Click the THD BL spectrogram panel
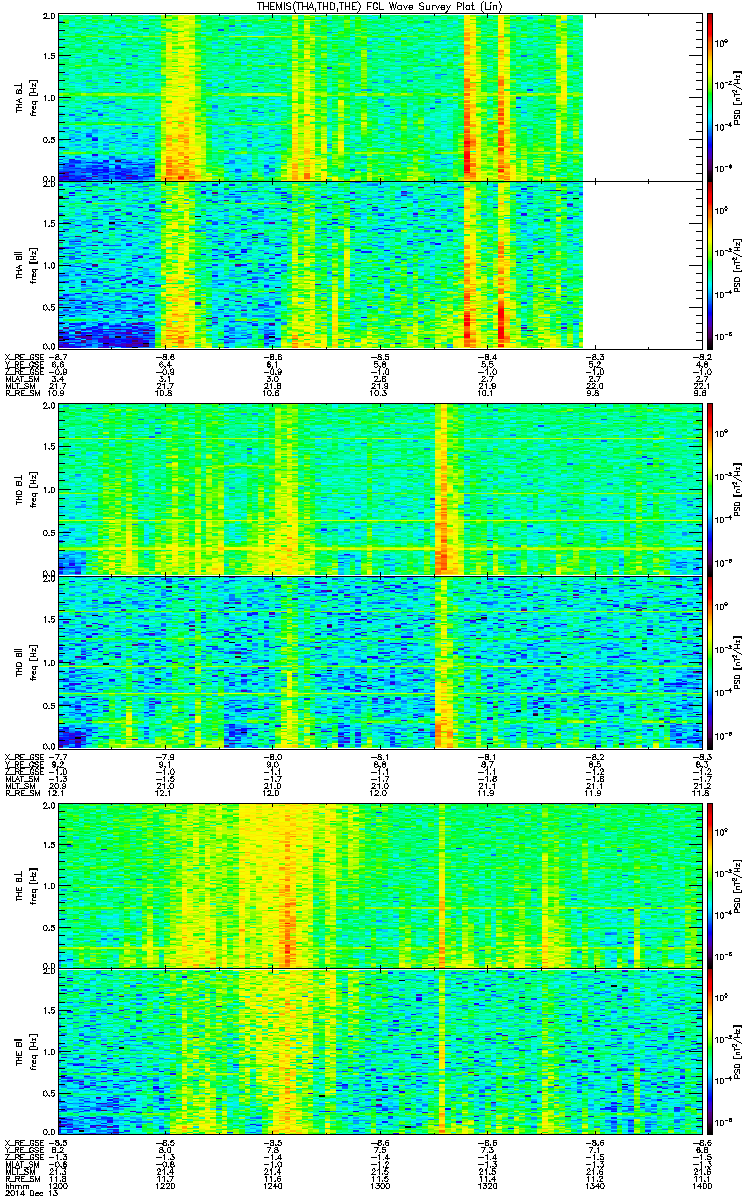The image size is (750, 1200). coord(379,489)
